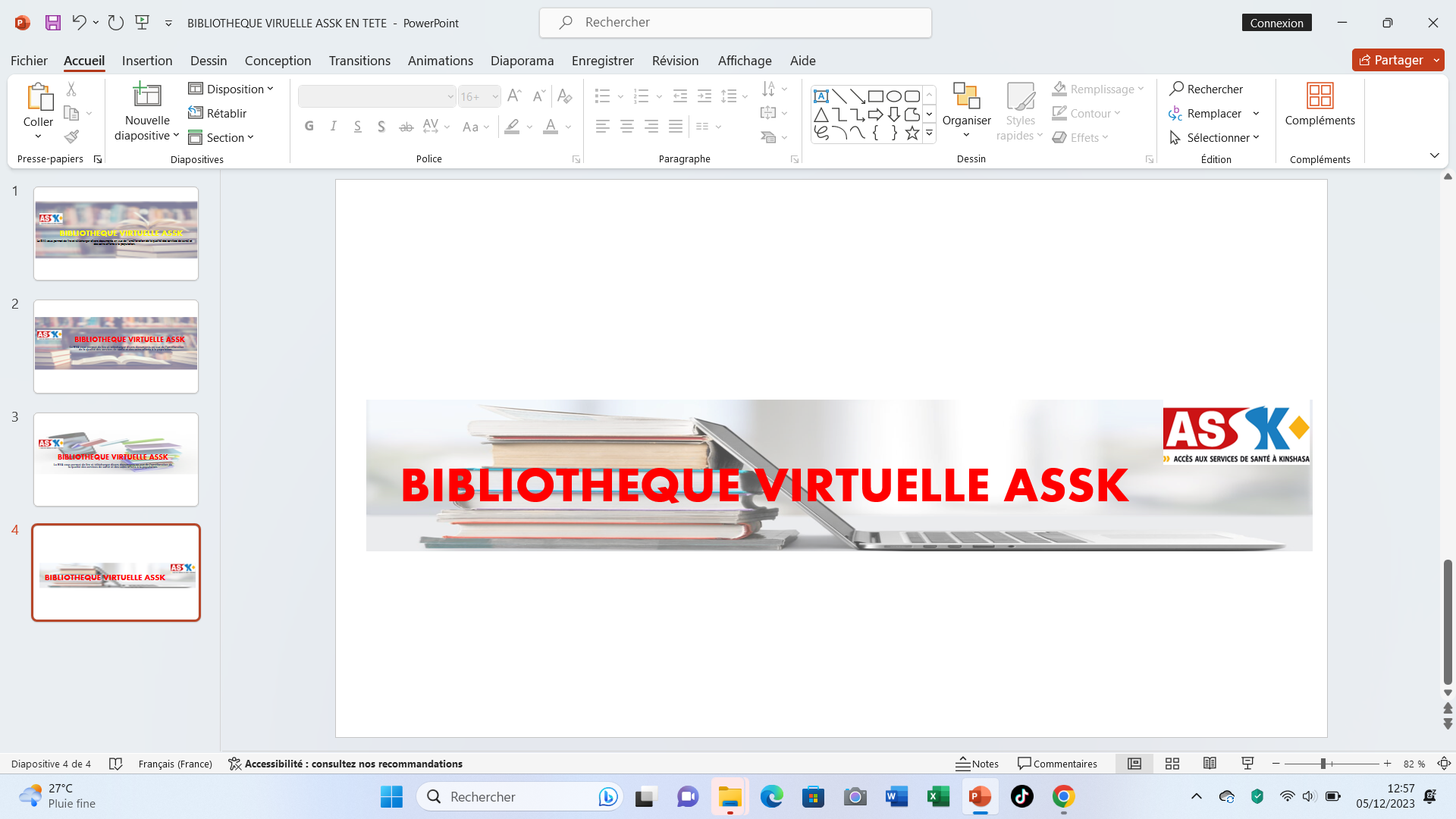Open the font size dropdown
The height and width of the screenshot is (819, 1456).
click(x=495, y=96)
